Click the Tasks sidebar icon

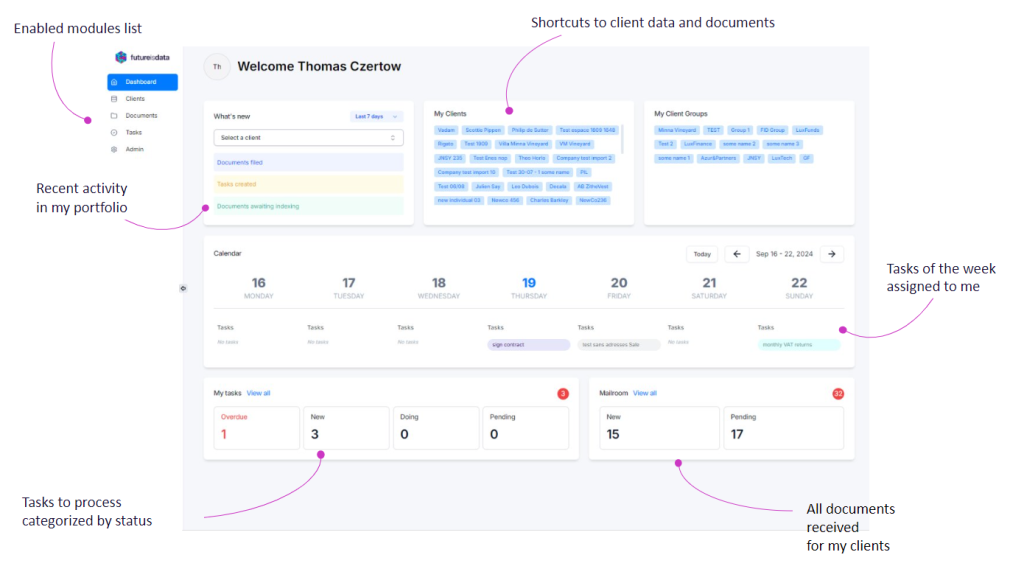(114, 132)
